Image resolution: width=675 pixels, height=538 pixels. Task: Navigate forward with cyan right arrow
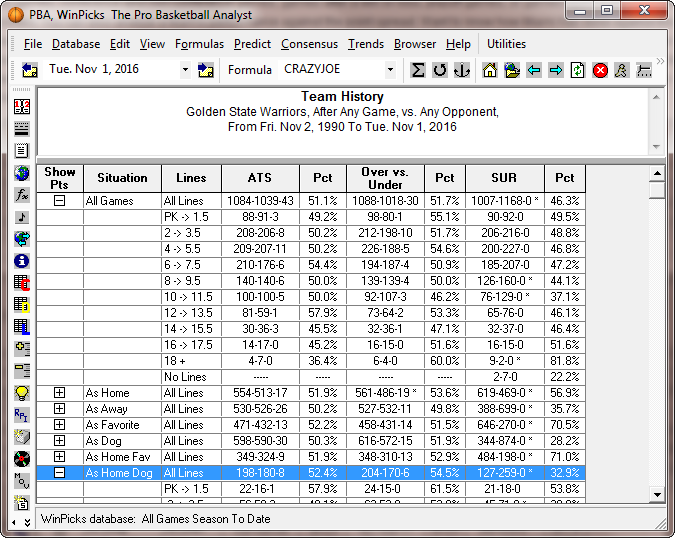click(556, 70)
